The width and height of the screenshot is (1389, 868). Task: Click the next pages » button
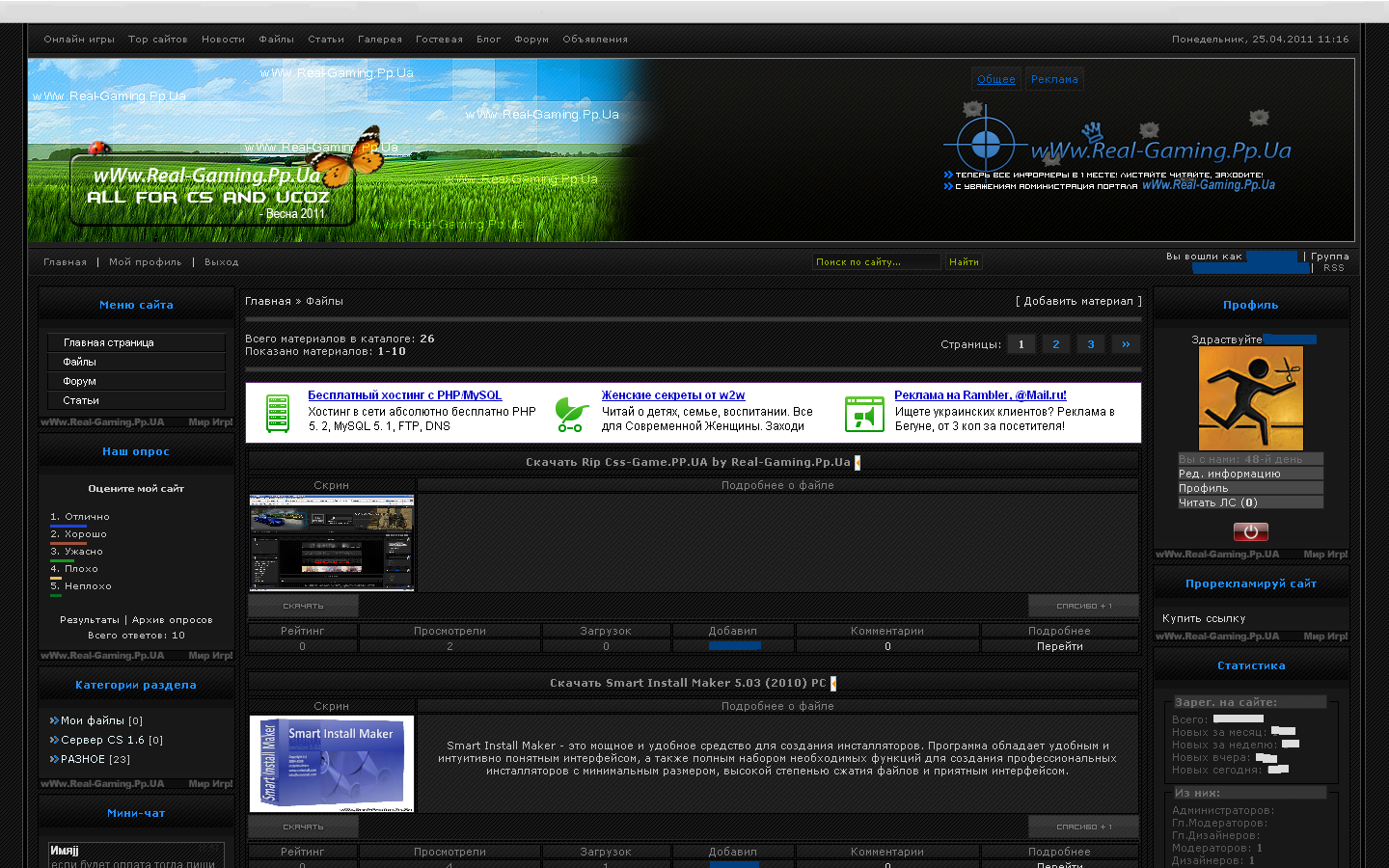click(x=1126, y=344)
